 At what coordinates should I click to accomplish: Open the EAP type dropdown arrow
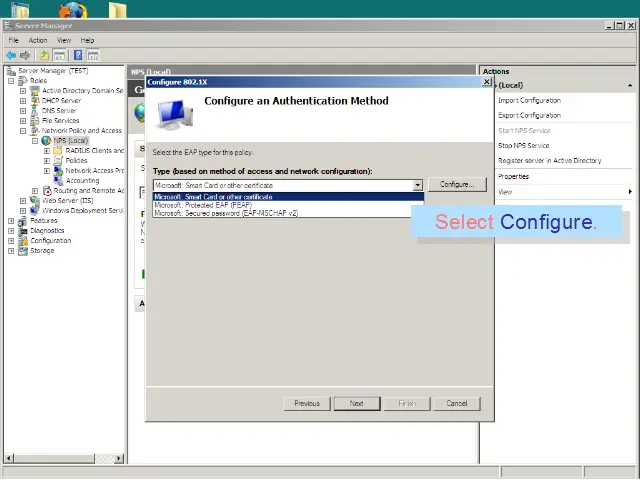[x=417, y=185]
